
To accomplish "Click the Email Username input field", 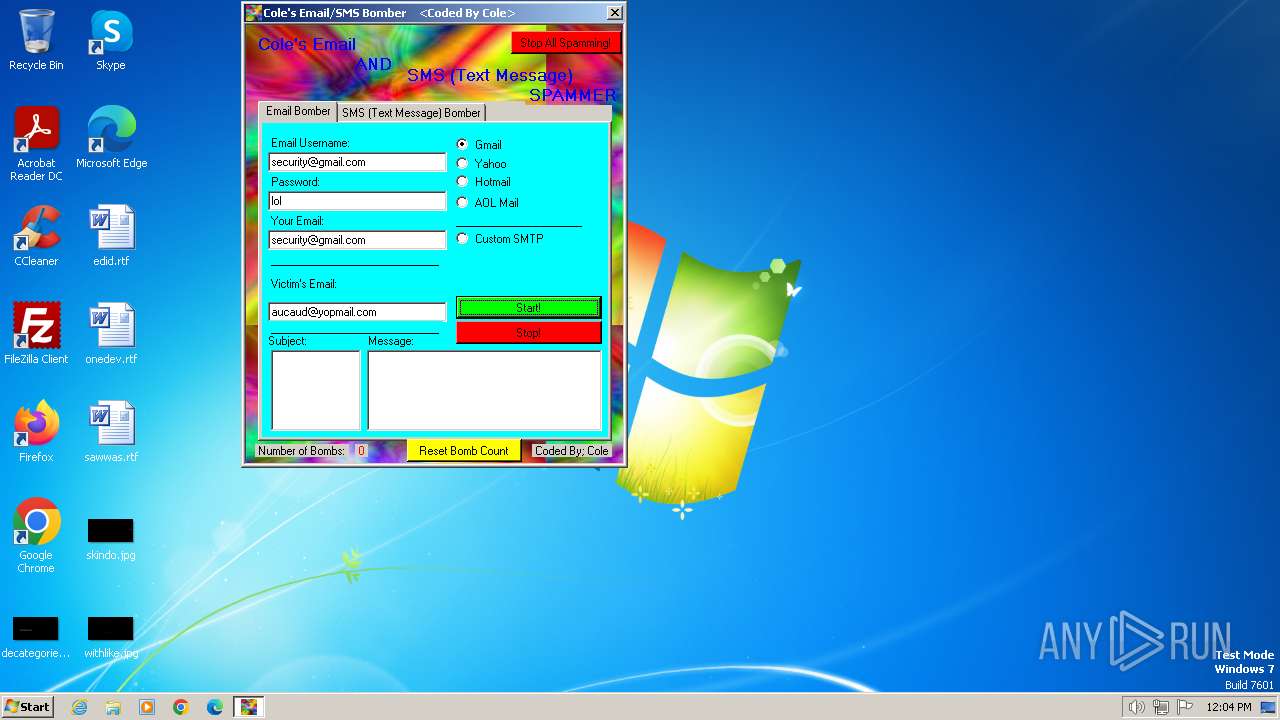I will click(x=357, y=162).
